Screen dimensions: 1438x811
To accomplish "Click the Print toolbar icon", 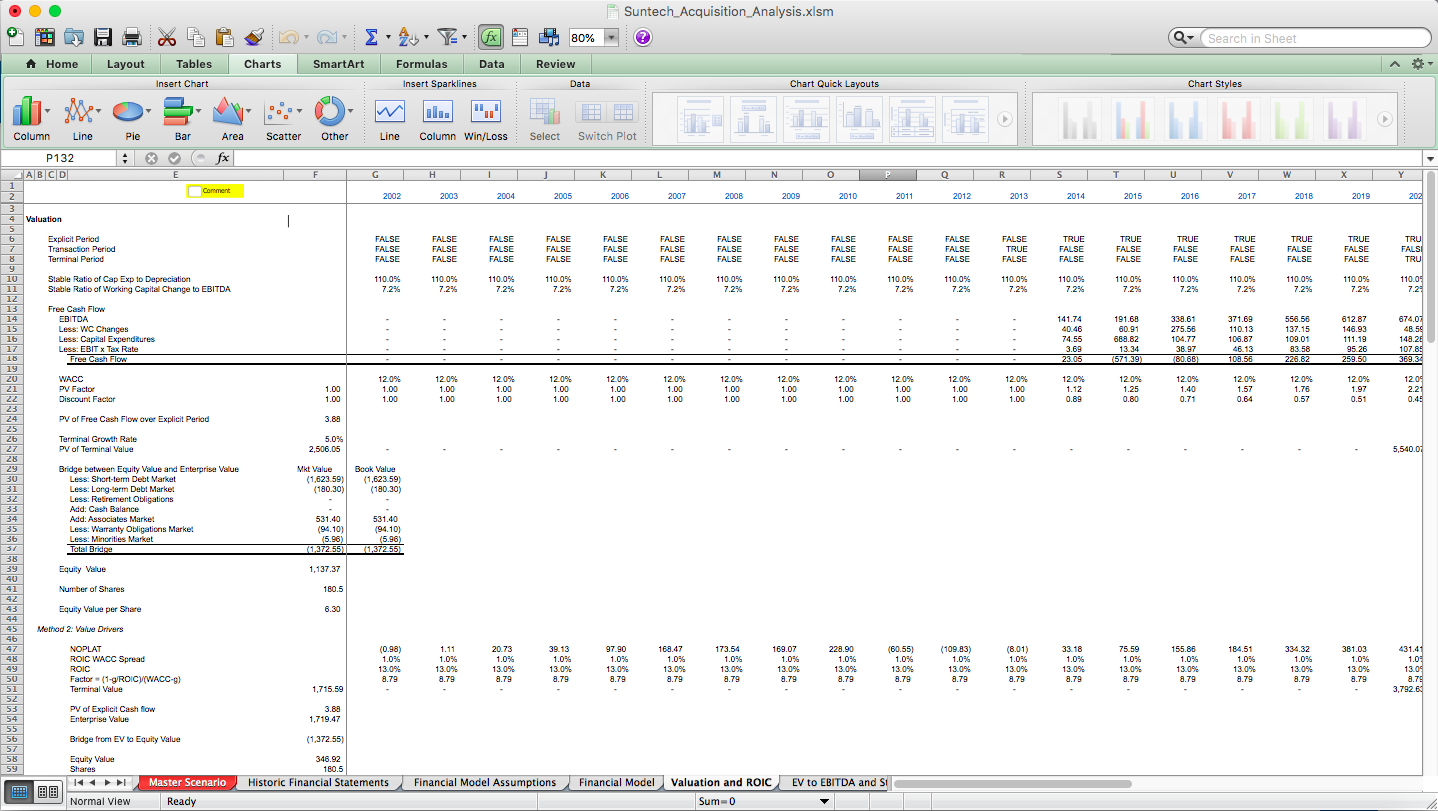I will (130, 37).
